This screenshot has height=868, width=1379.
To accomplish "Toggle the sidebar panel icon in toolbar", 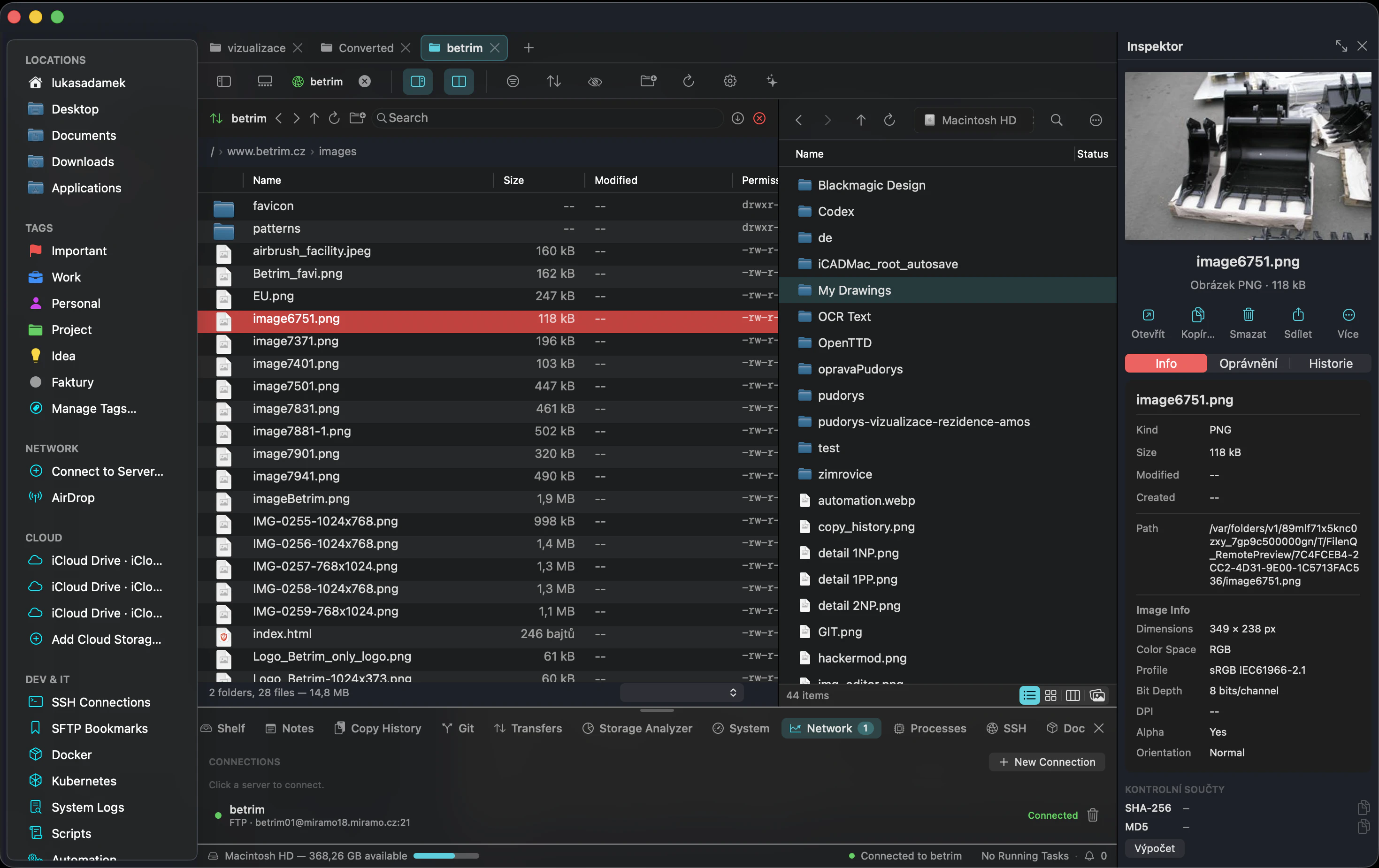I will coord(223,81).
